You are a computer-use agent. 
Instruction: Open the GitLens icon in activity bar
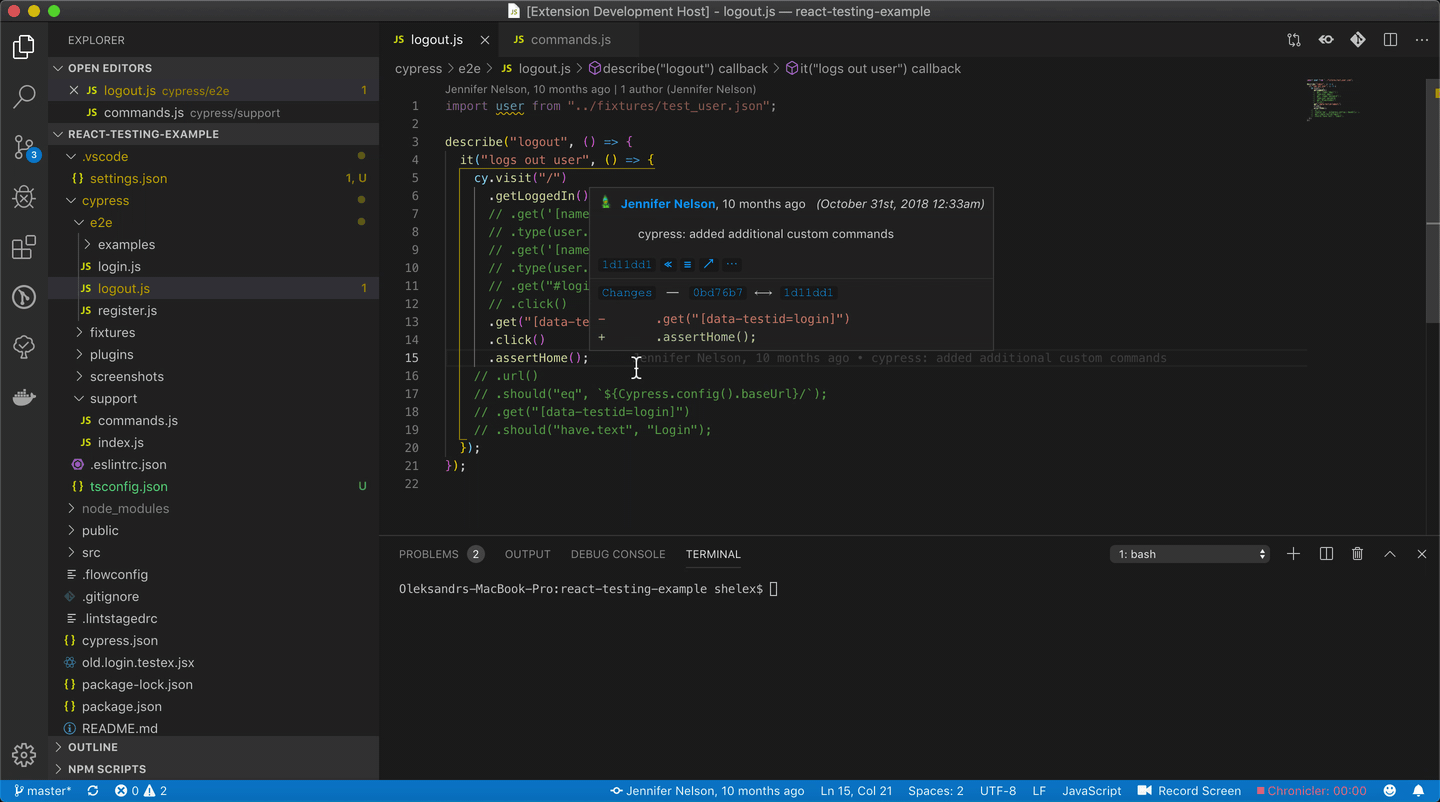point(24,297)
